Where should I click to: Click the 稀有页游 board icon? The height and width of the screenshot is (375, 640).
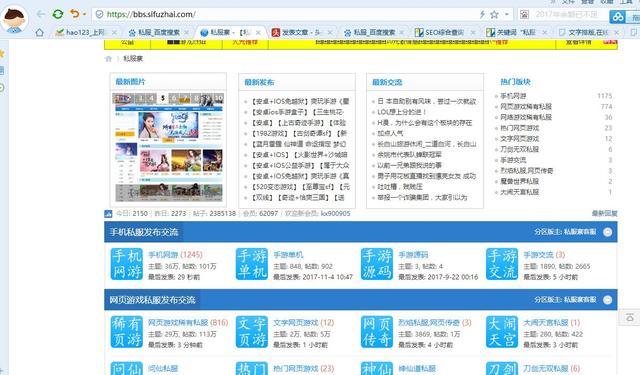pyautogui.click(x=127, y=332)
